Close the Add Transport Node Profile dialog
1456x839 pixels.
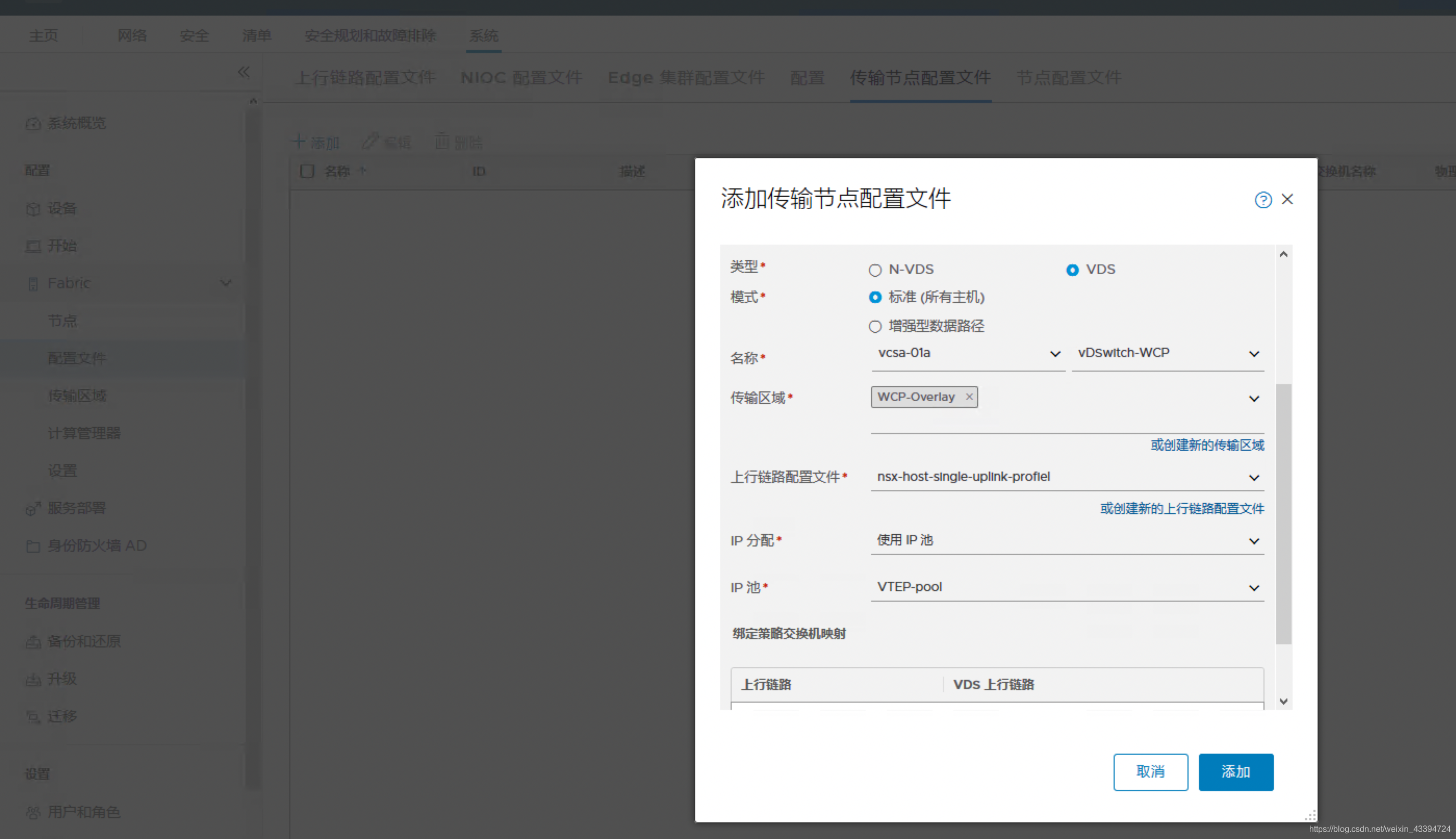(1287, 199)
